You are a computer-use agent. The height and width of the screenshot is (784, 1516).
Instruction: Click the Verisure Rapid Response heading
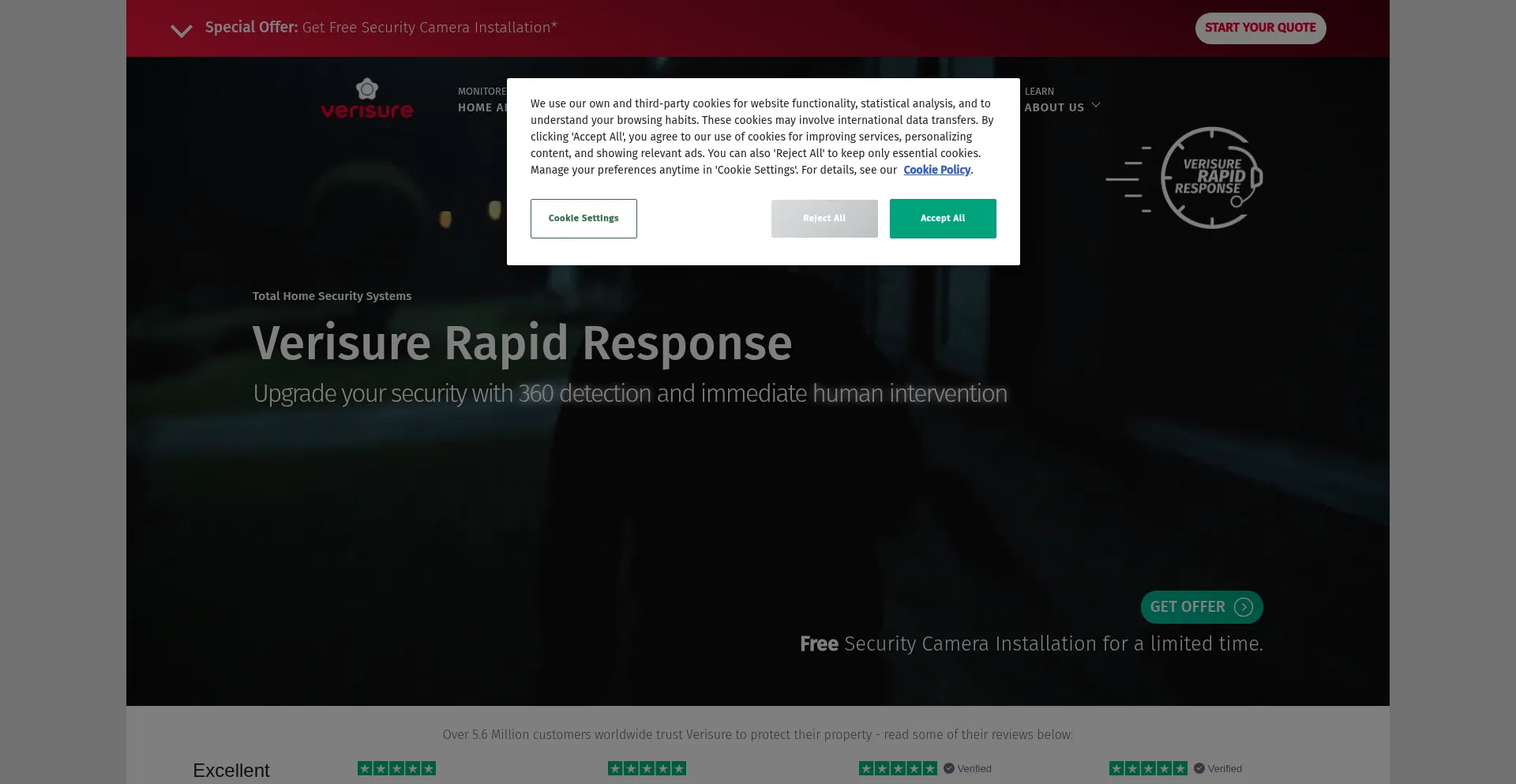click(x=522, y=343)
